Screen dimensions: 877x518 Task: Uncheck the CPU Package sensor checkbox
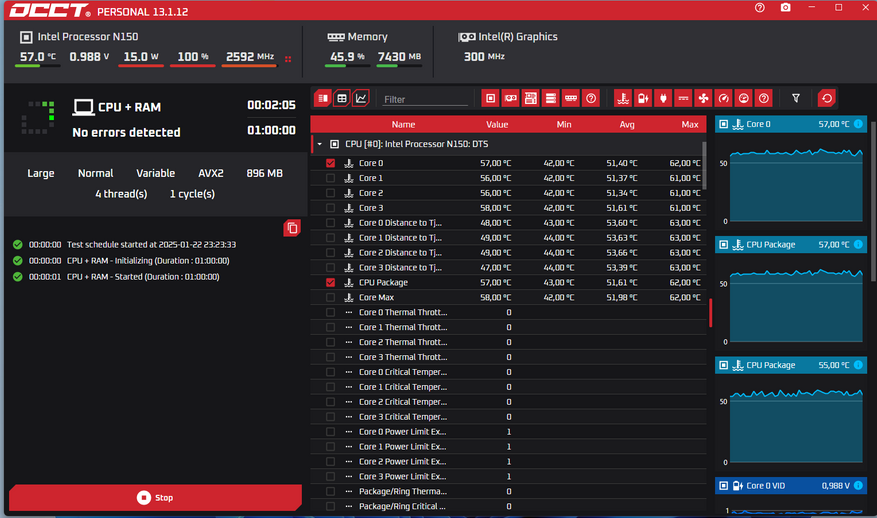(x=331, y=282)
